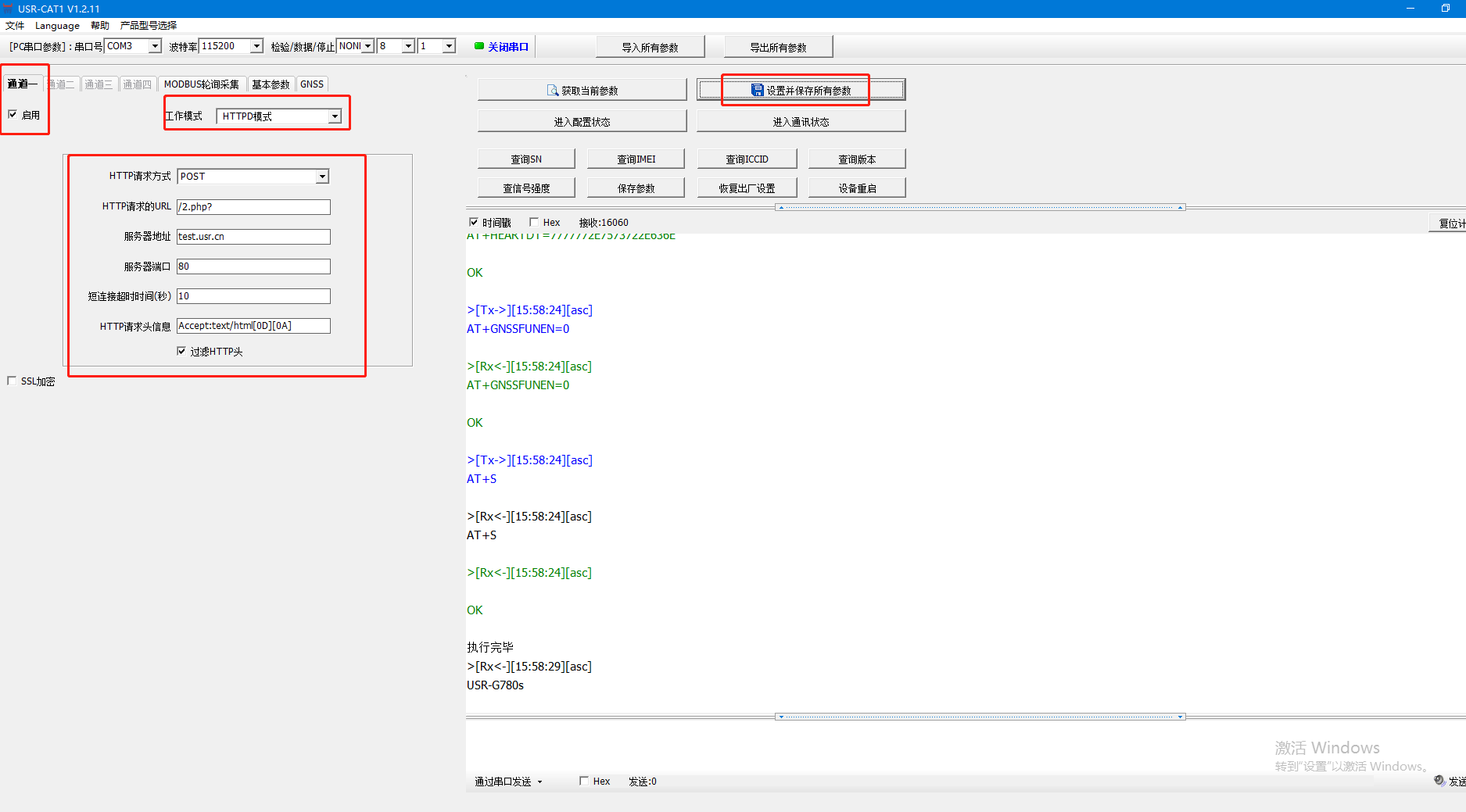
Task: Toggle the 时间戳 timestamp checkbox
Action: point(474,223)
